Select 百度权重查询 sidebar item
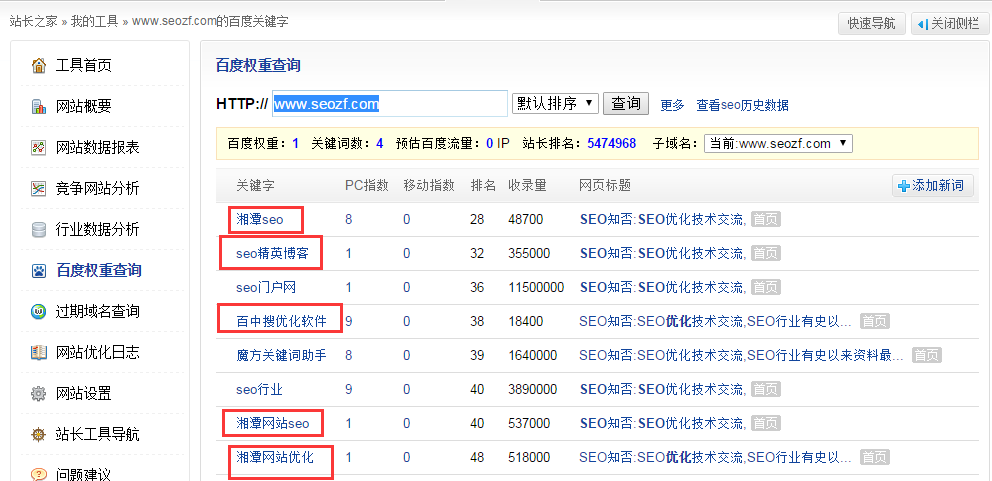The height and width of the screenshot is (481, 992). point(99,270)
